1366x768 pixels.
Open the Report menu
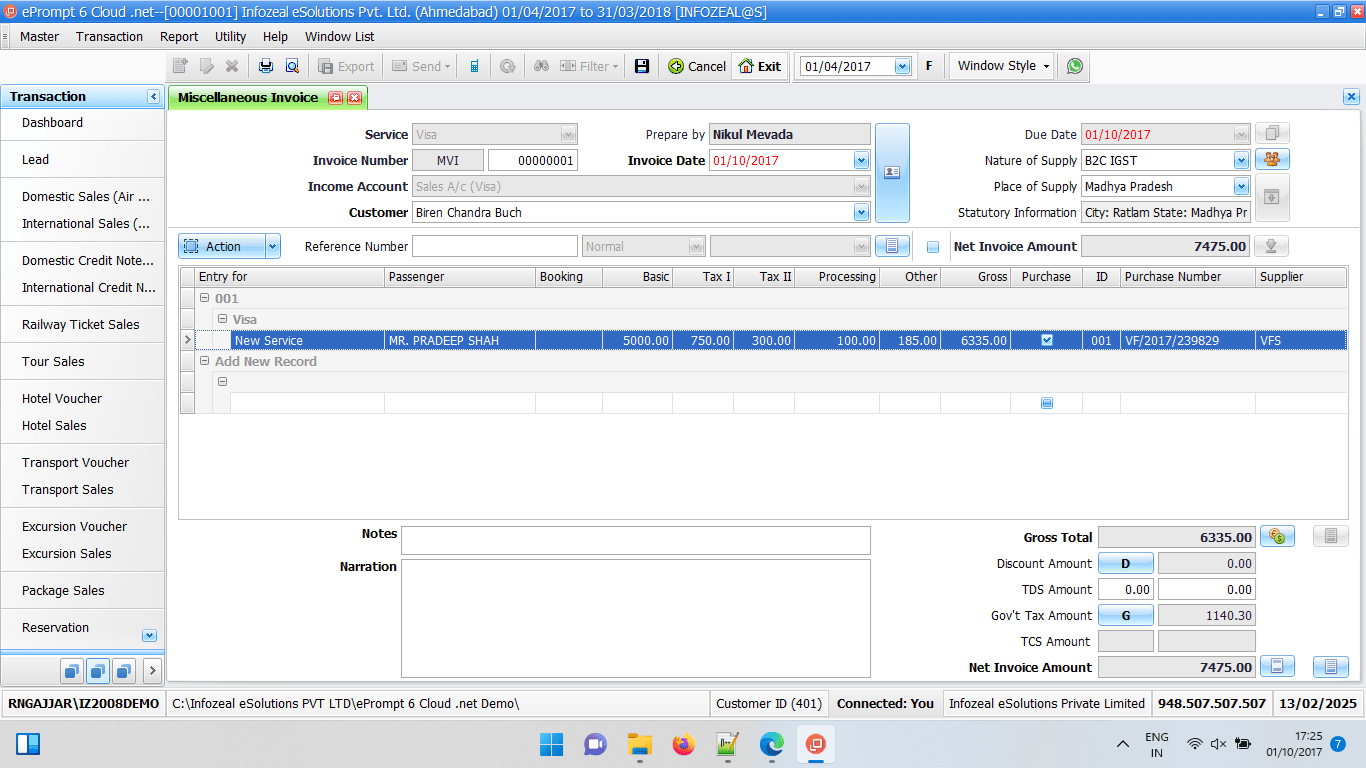tap(179, 36)
